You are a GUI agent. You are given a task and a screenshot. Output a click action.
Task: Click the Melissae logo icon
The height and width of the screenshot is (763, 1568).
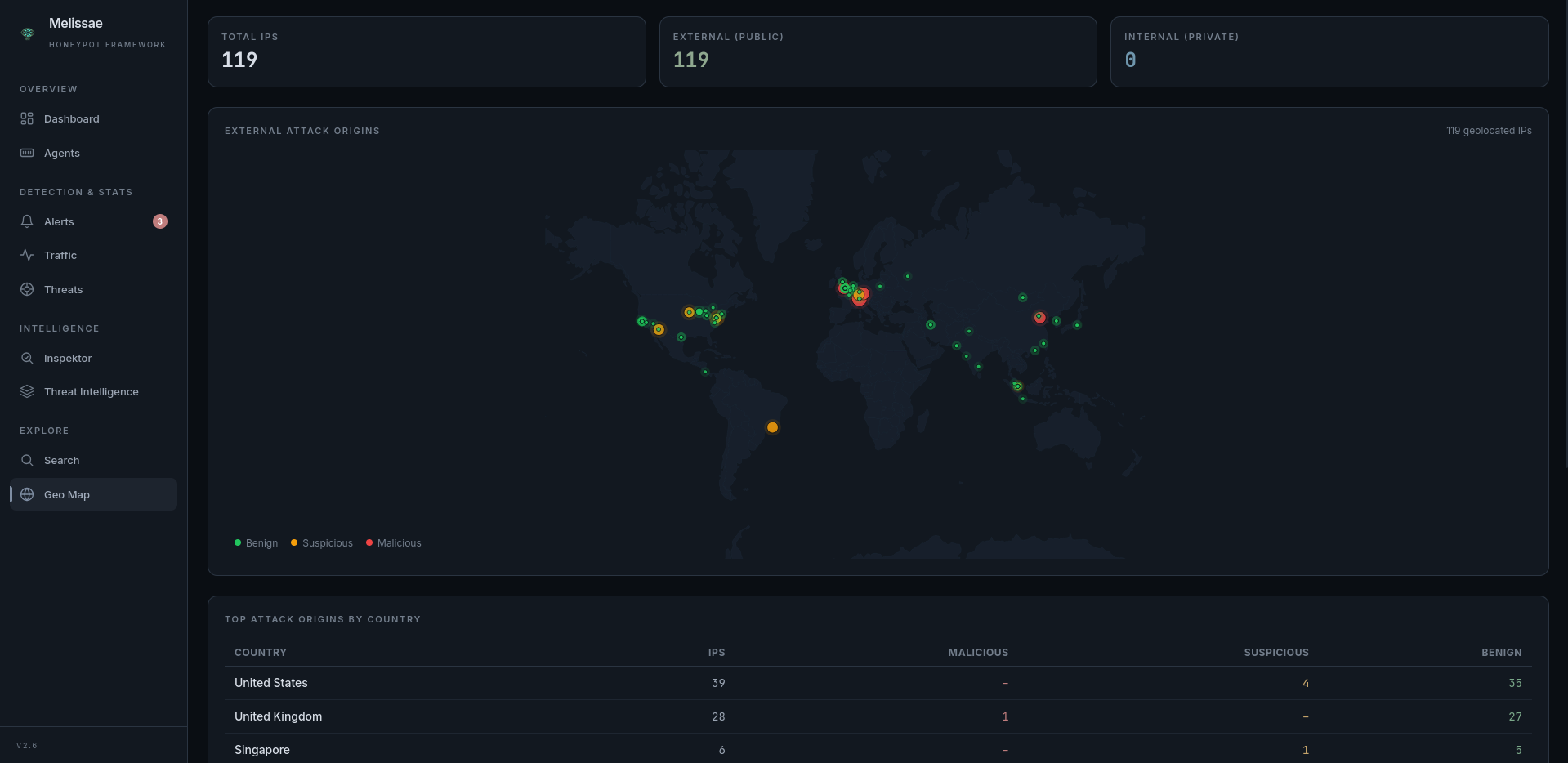click(28, 33)
